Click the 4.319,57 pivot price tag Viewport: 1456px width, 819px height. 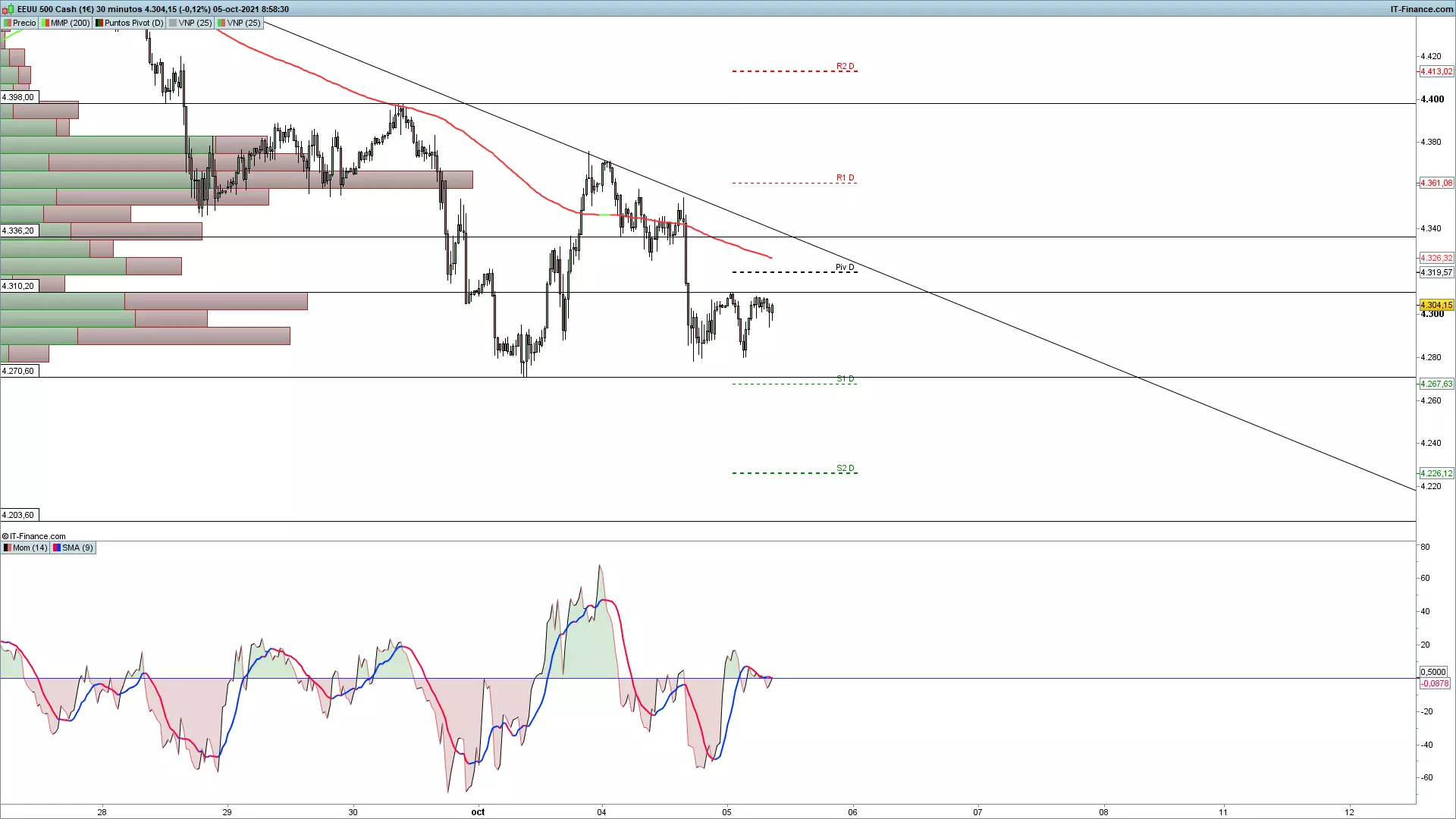1436,272
